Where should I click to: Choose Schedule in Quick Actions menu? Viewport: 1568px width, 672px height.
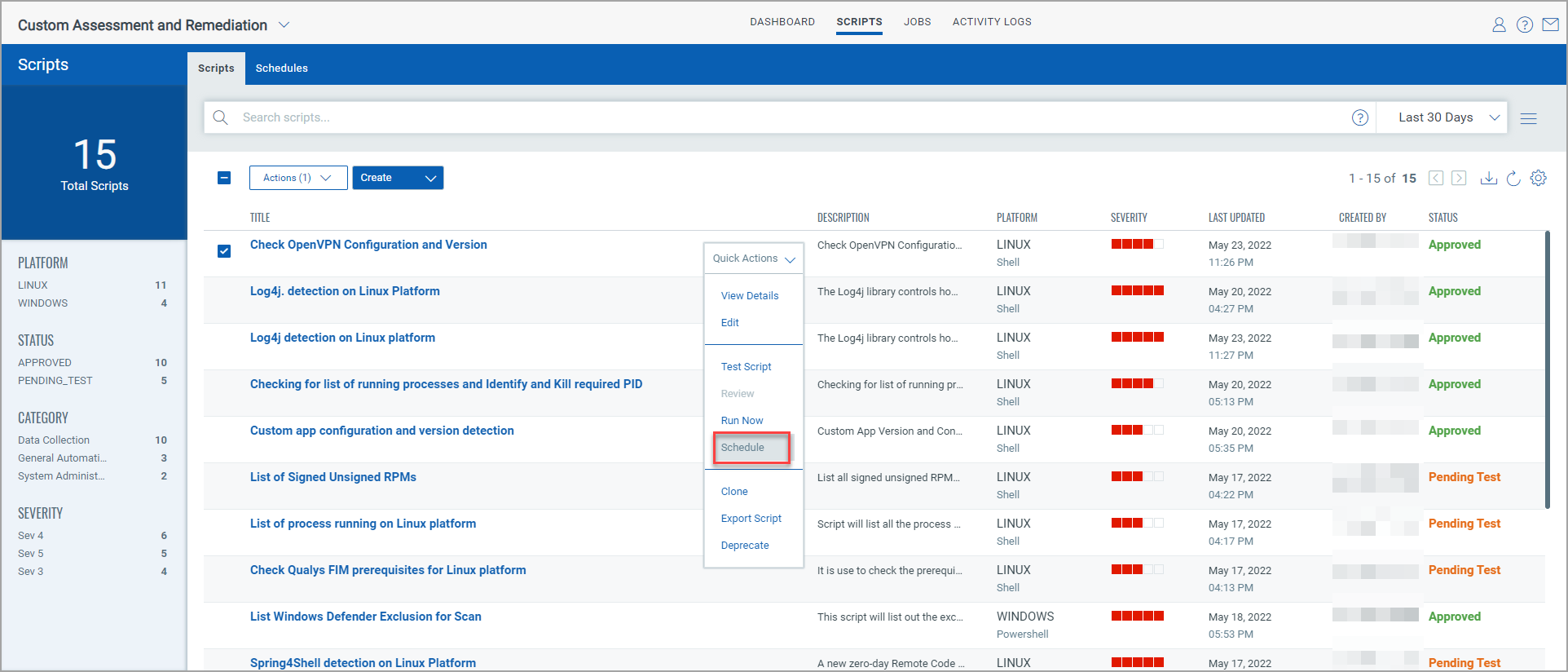pos(751,448)
